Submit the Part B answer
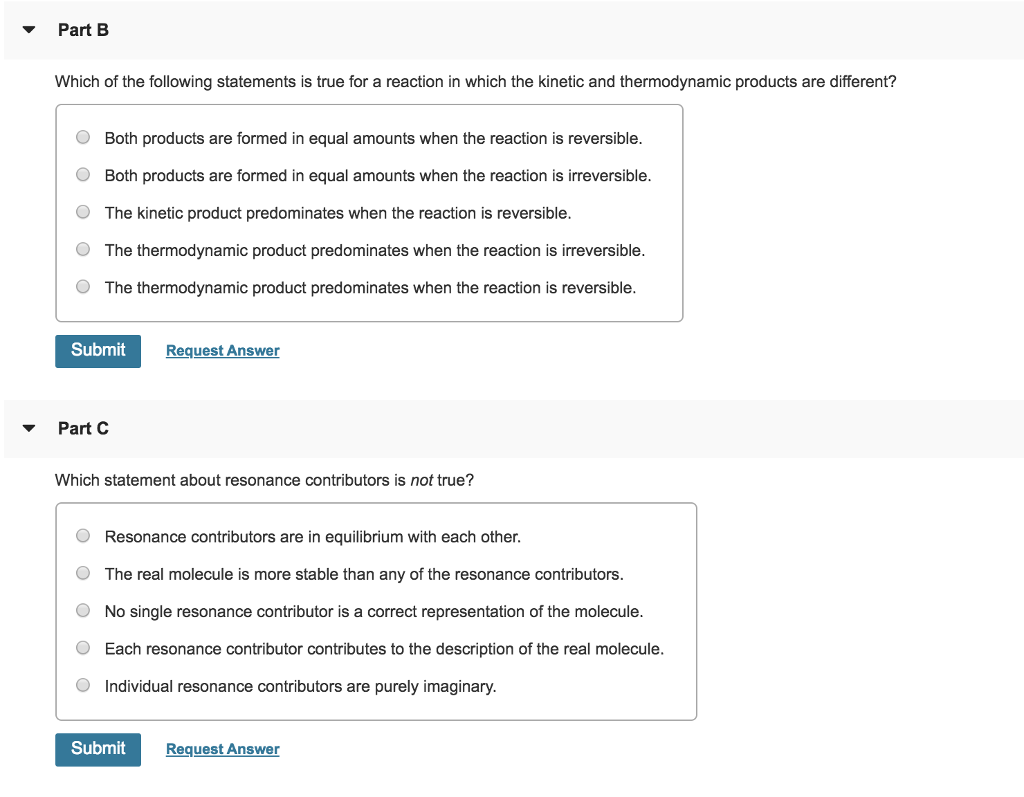The image size is (1024, 797). pyautogui.click(x=98, y=351)
